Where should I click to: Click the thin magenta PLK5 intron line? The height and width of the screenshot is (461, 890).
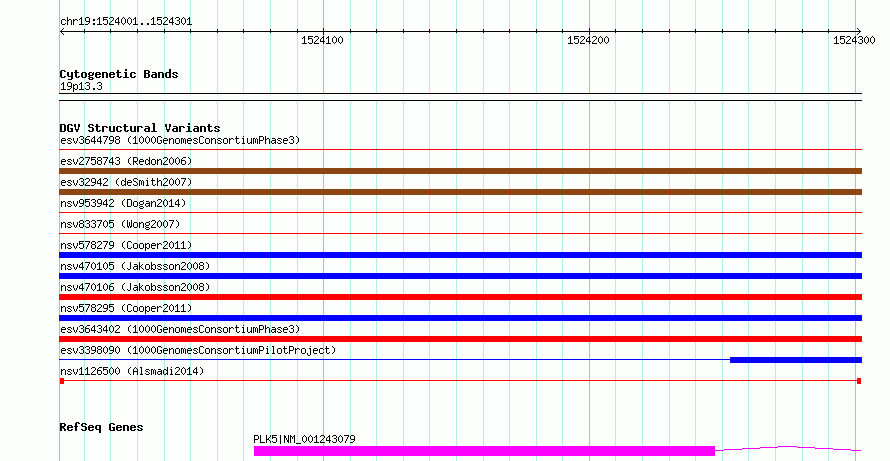(788, 449)
